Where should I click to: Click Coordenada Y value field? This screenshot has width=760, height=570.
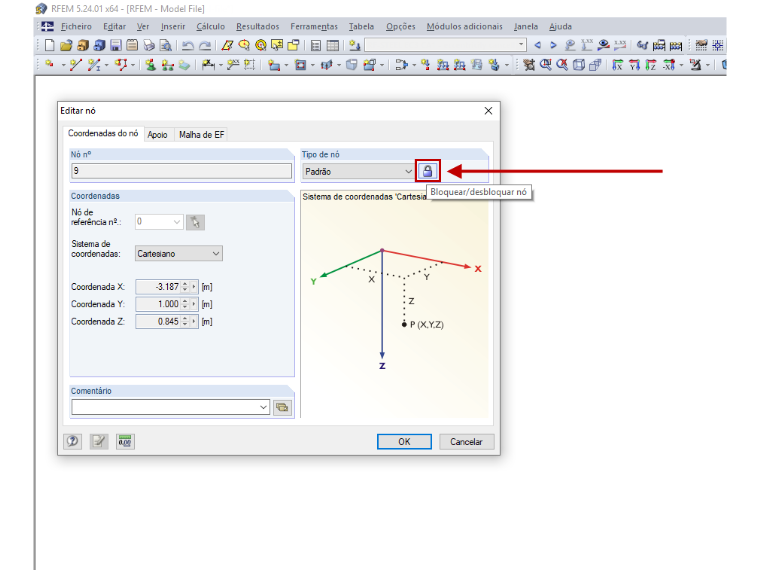point(158,304)
